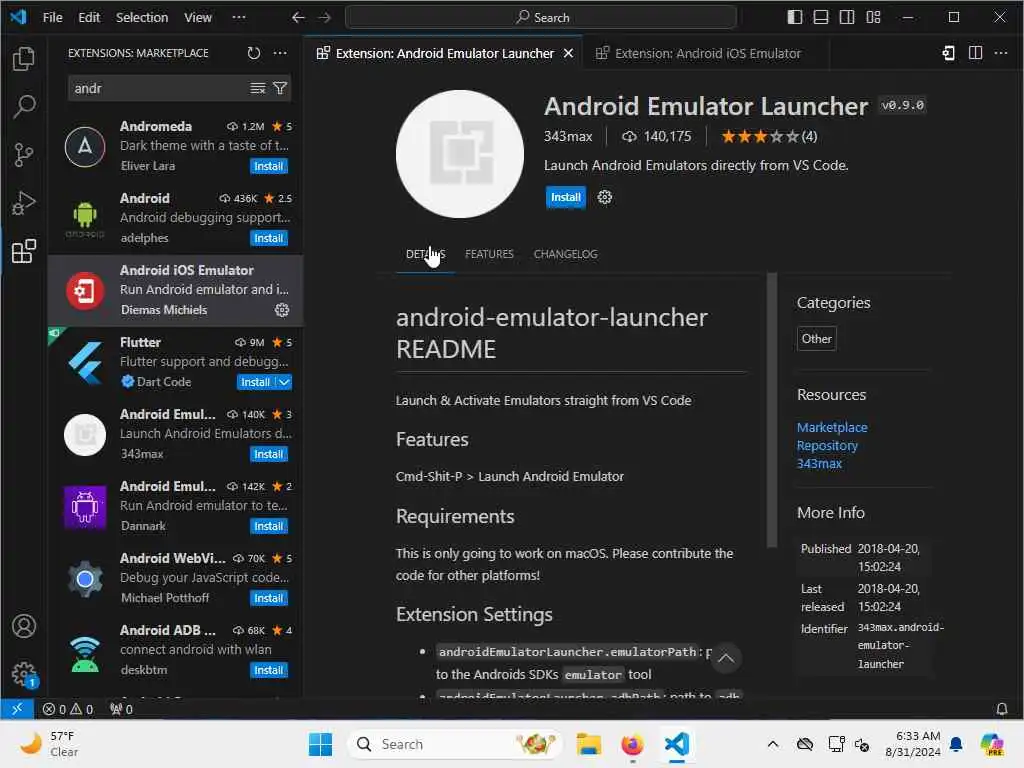Image resolution: width=1024 pixels, height=768 pixels.
Task: Install Android Emulator Launcher from details page
Action: [566, 197]
